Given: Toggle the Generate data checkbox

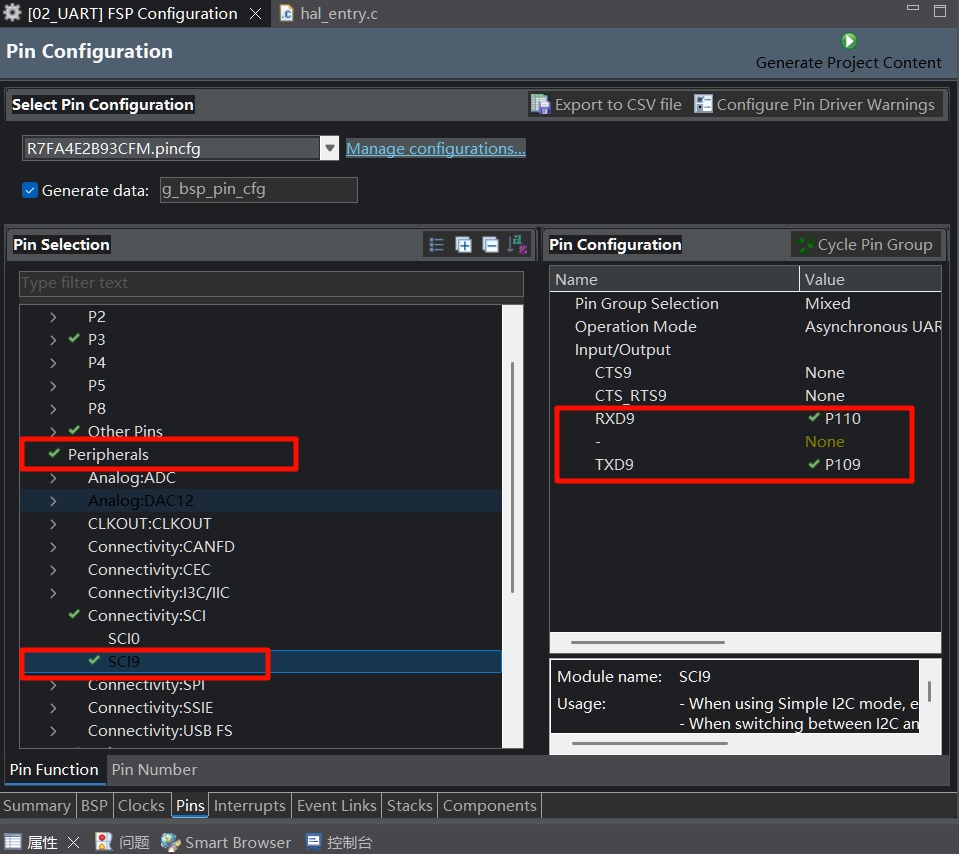Looking at the screenshot, I should click(30, 190).
